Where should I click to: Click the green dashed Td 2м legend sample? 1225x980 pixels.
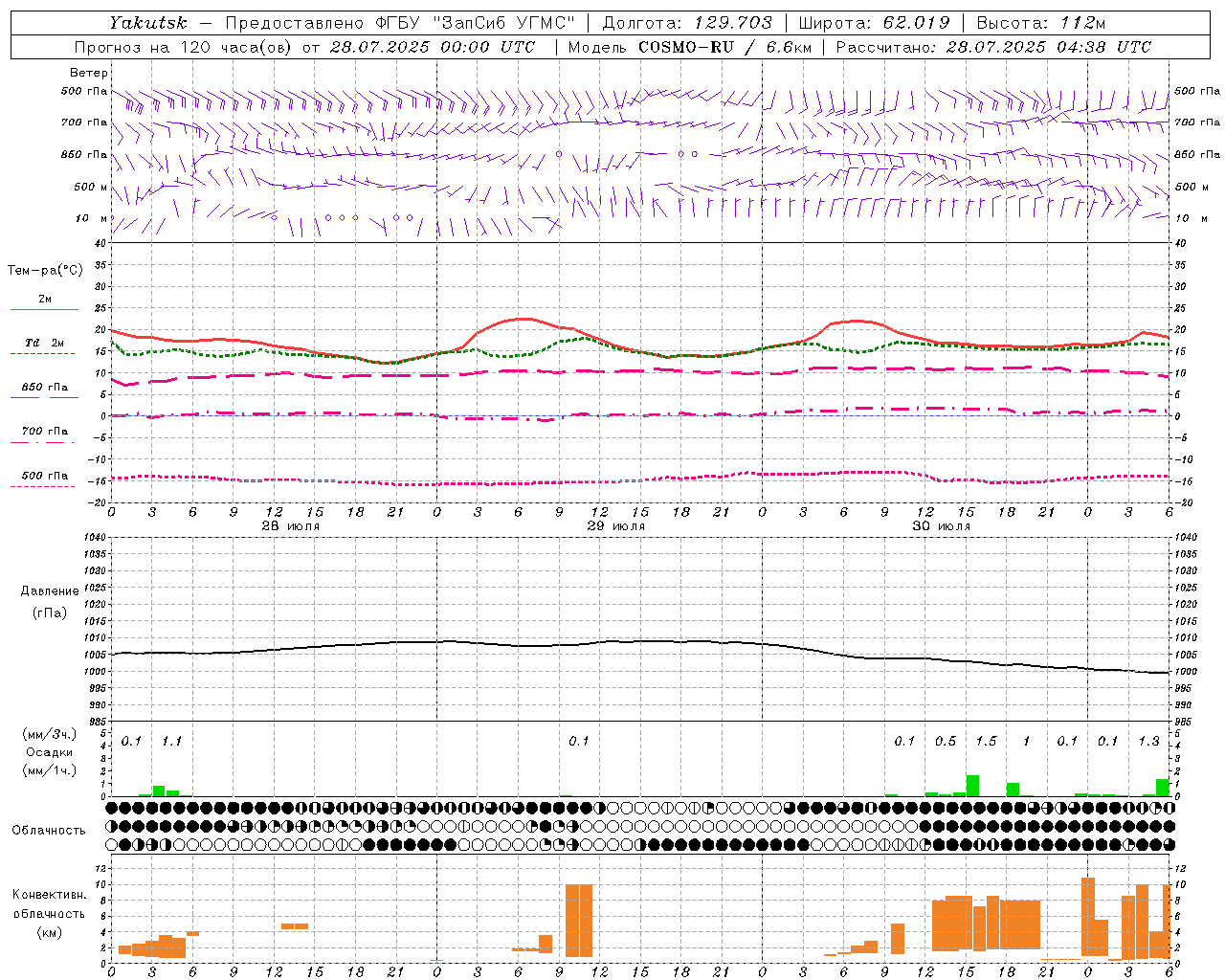click(43, 353)
